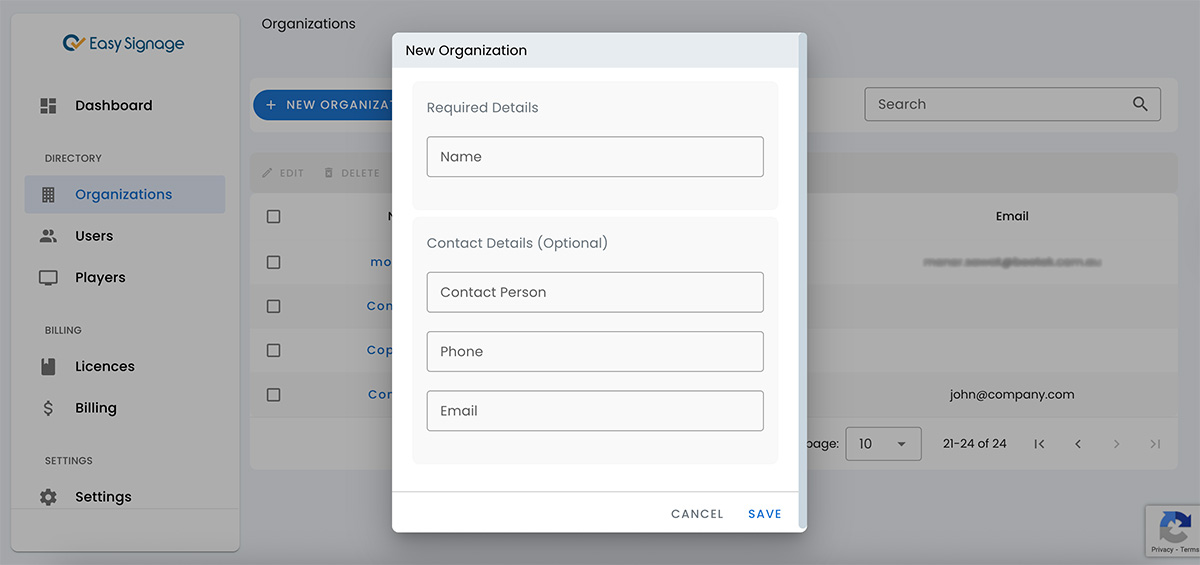Go to the first page
Image resolution: width=1200 pixels, height=565 pixels.
(1039, 444)
